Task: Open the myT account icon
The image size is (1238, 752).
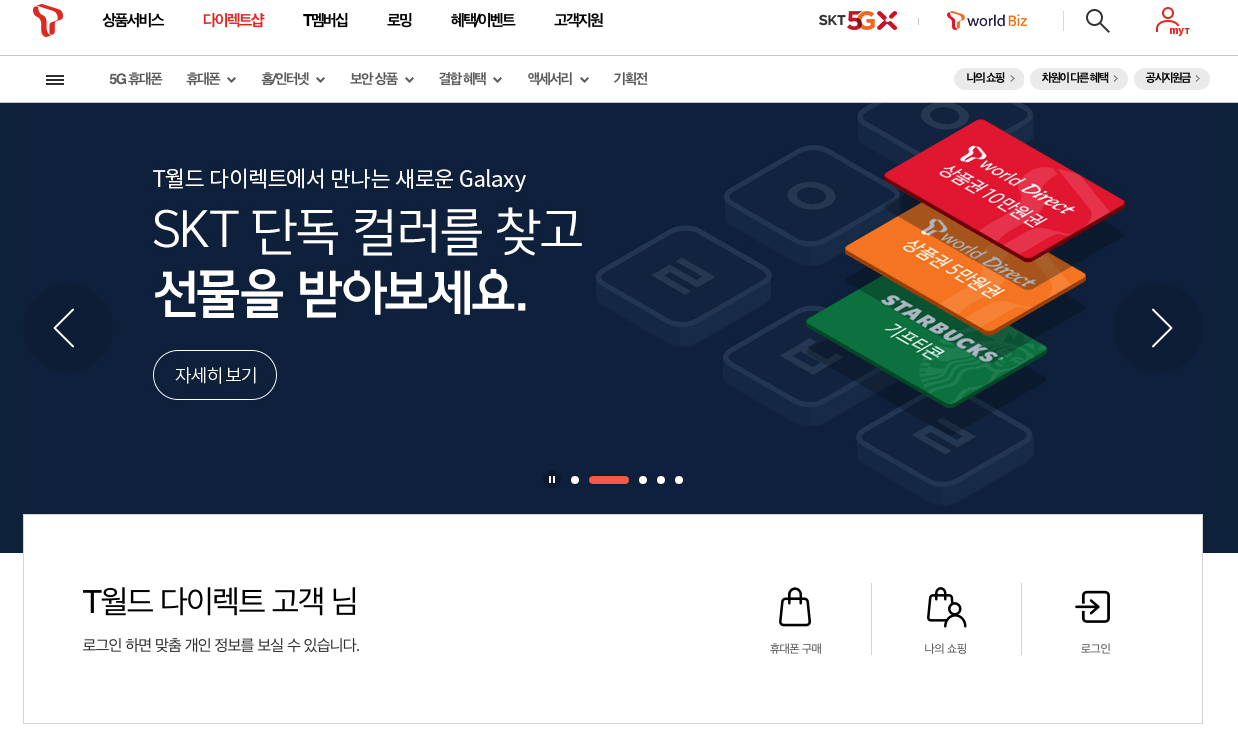Action: 1171,21
